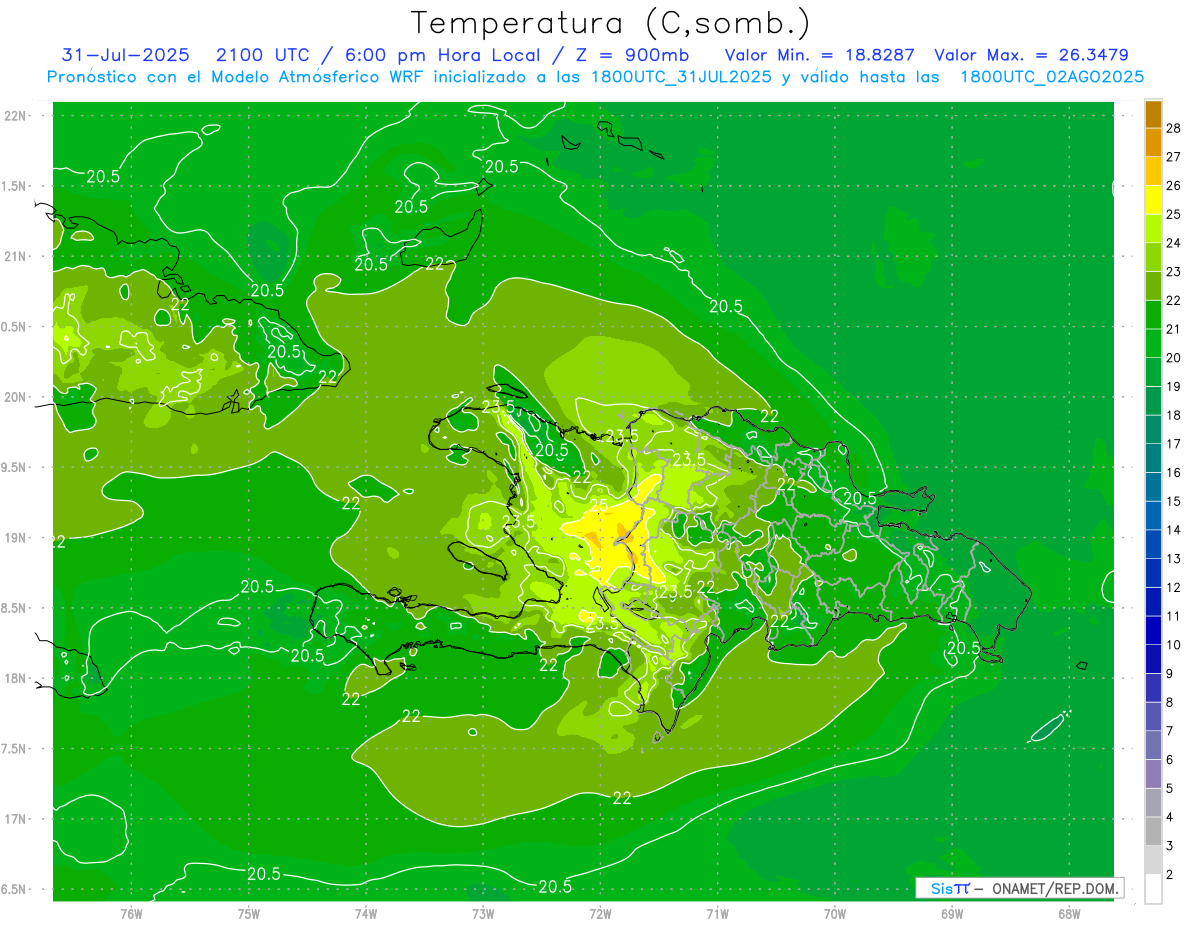The height and width of the screenshot is (927, 1200).
Task: Click the "17N" latitude axis label
Action: click(15, 819)
